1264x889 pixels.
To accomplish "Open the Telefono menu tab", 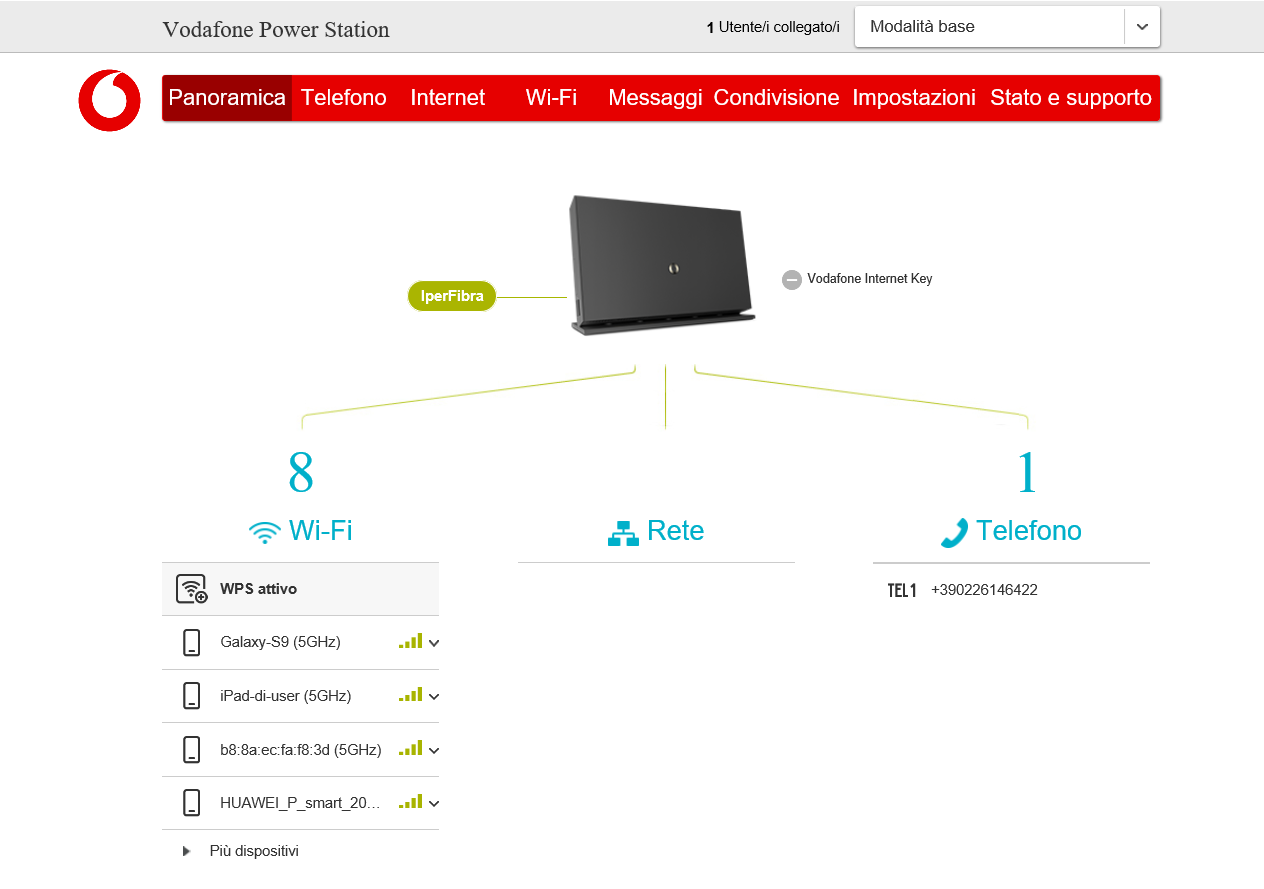I will click(344, 98).
